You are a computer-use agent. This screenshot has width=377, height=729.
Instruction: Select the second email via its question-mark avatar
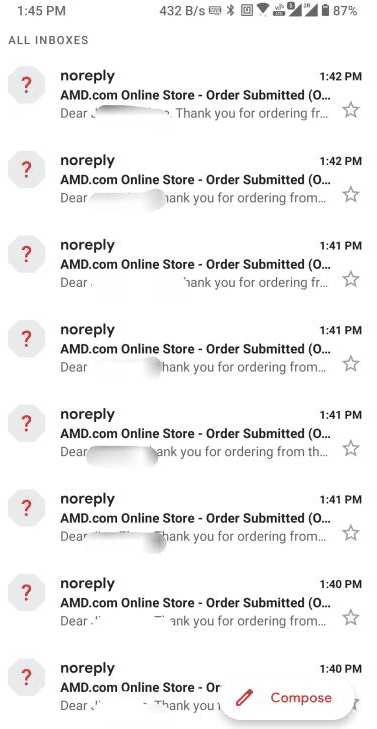26,169
